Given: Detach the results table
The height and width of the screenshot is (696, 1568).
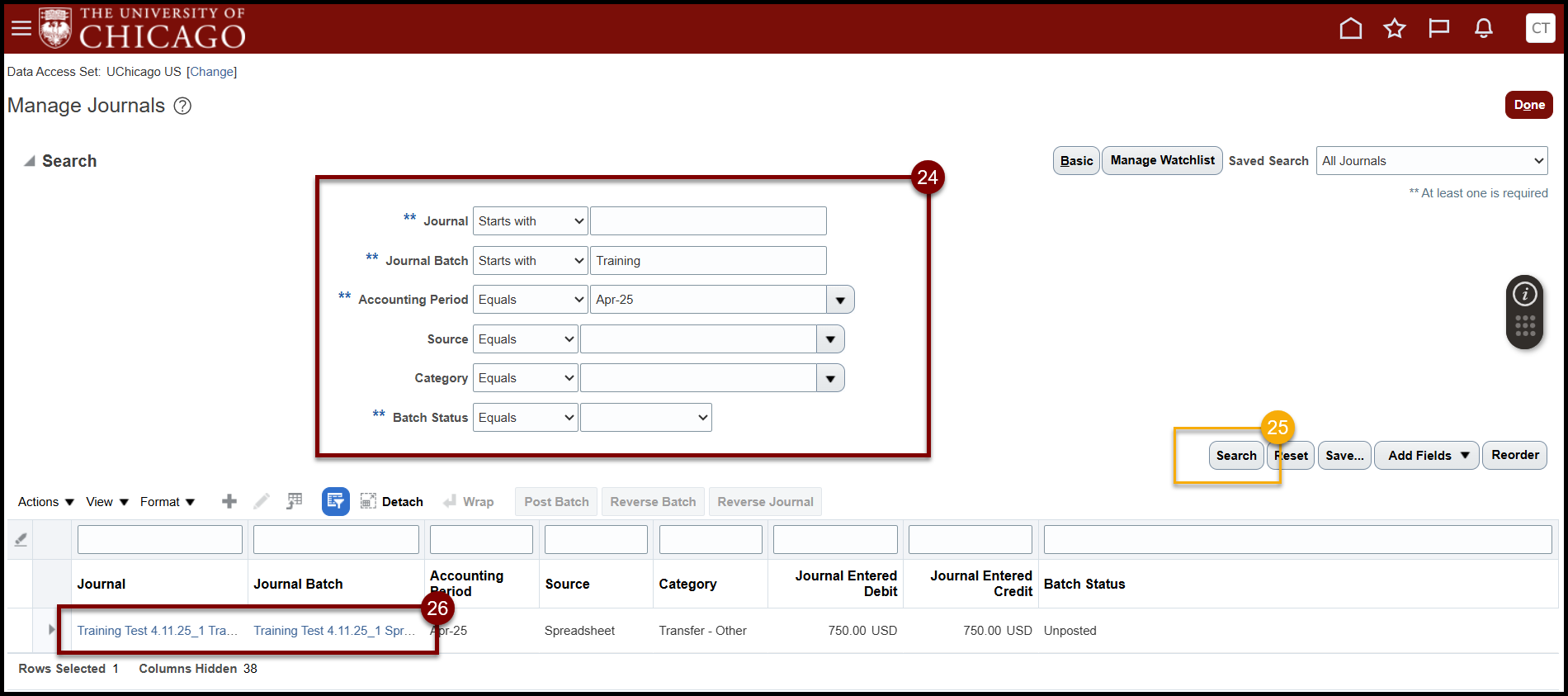Looking at the screenshot, I should [x=392, y=502].
